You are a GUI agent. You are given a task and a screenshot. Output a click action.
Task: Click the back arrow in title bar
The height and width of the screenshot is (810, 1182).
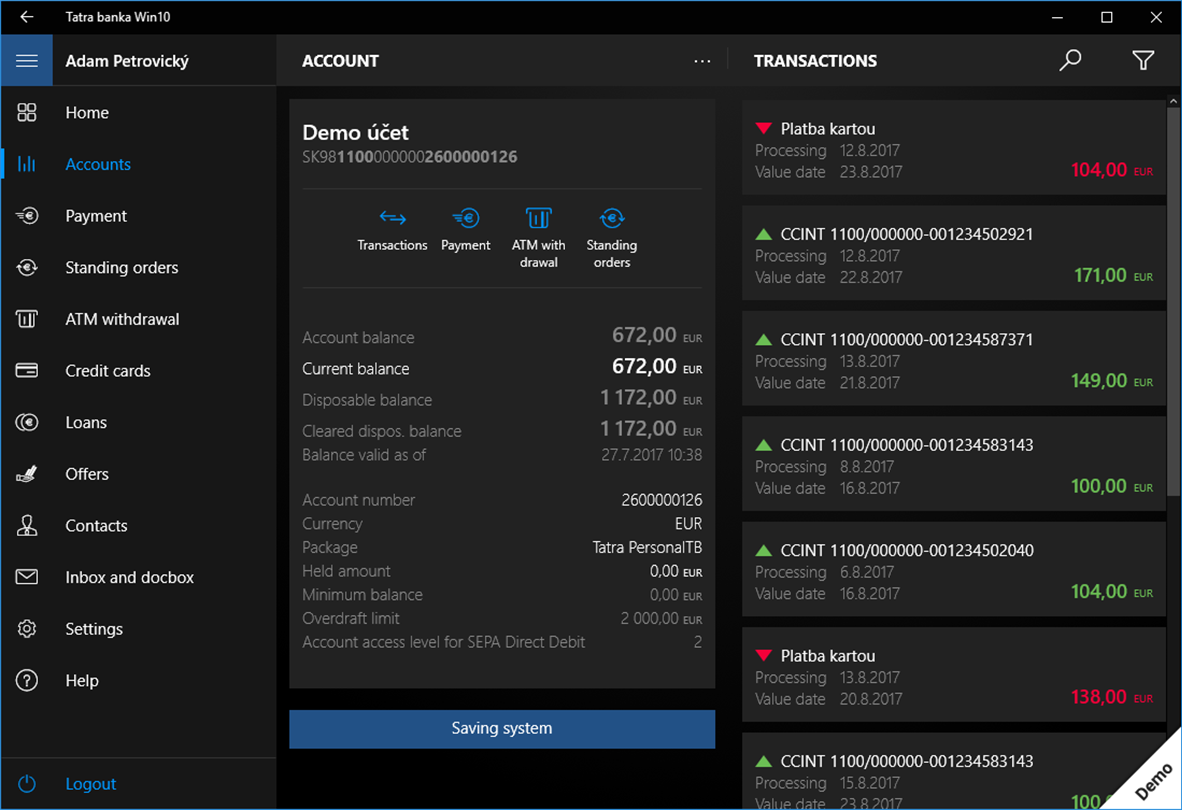[x=27, y=17]
